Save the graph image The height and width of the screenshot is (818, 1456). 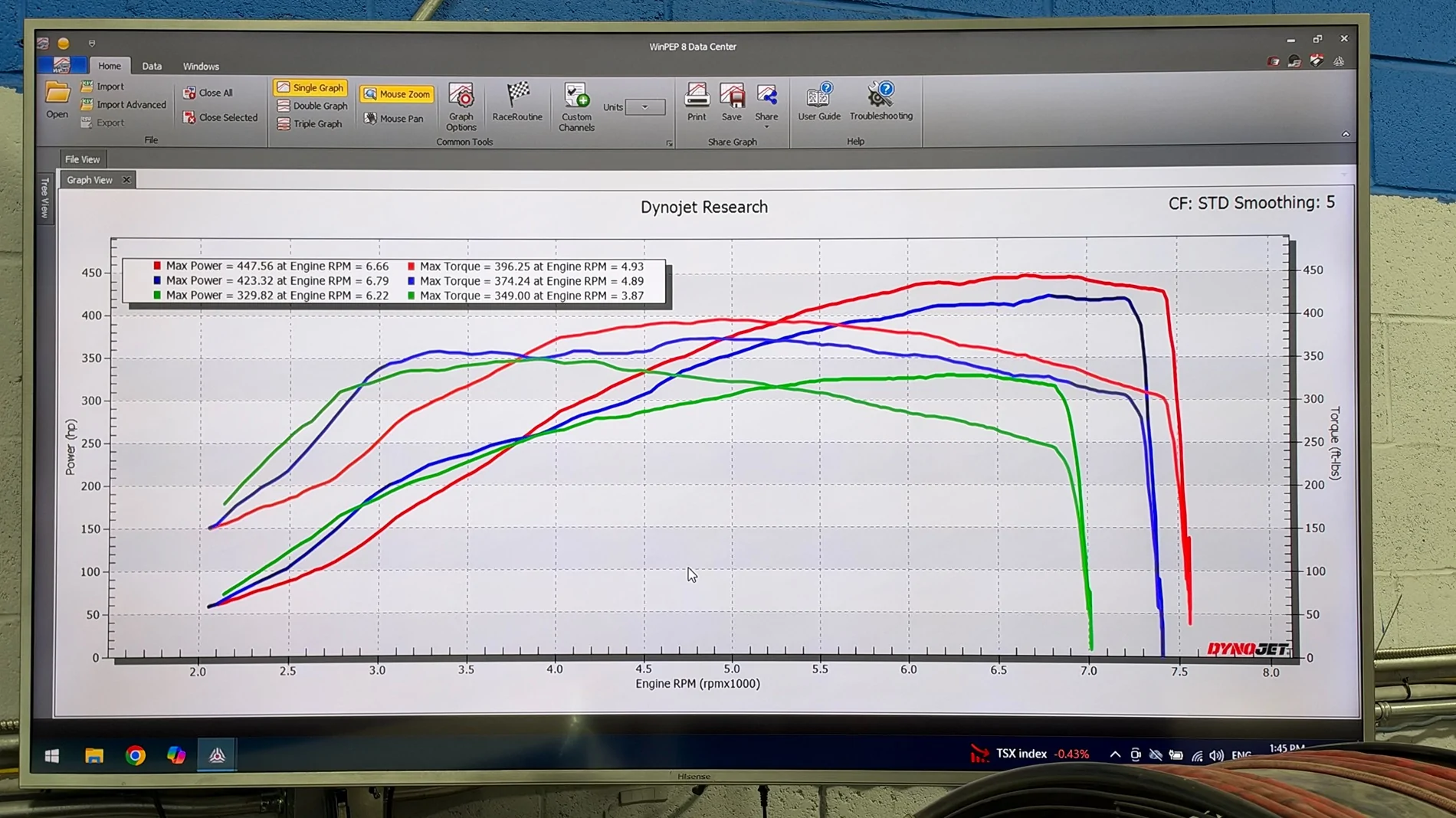pos(732,102)
